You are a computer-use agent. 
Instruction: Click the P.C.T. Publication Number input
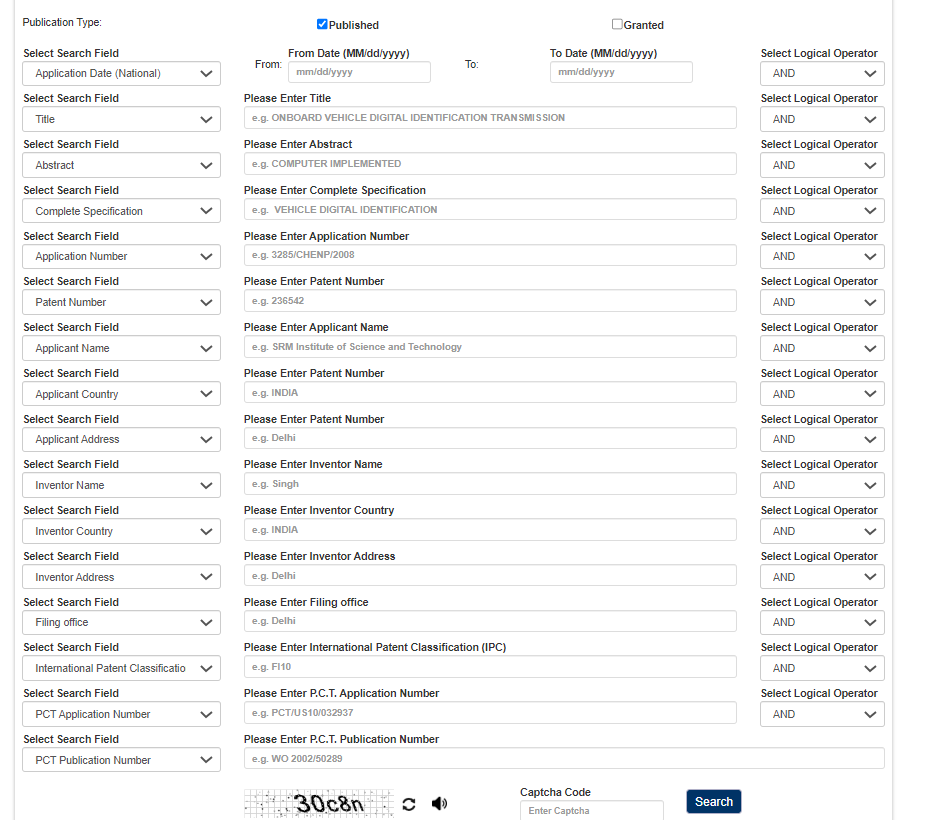[564, 758]
